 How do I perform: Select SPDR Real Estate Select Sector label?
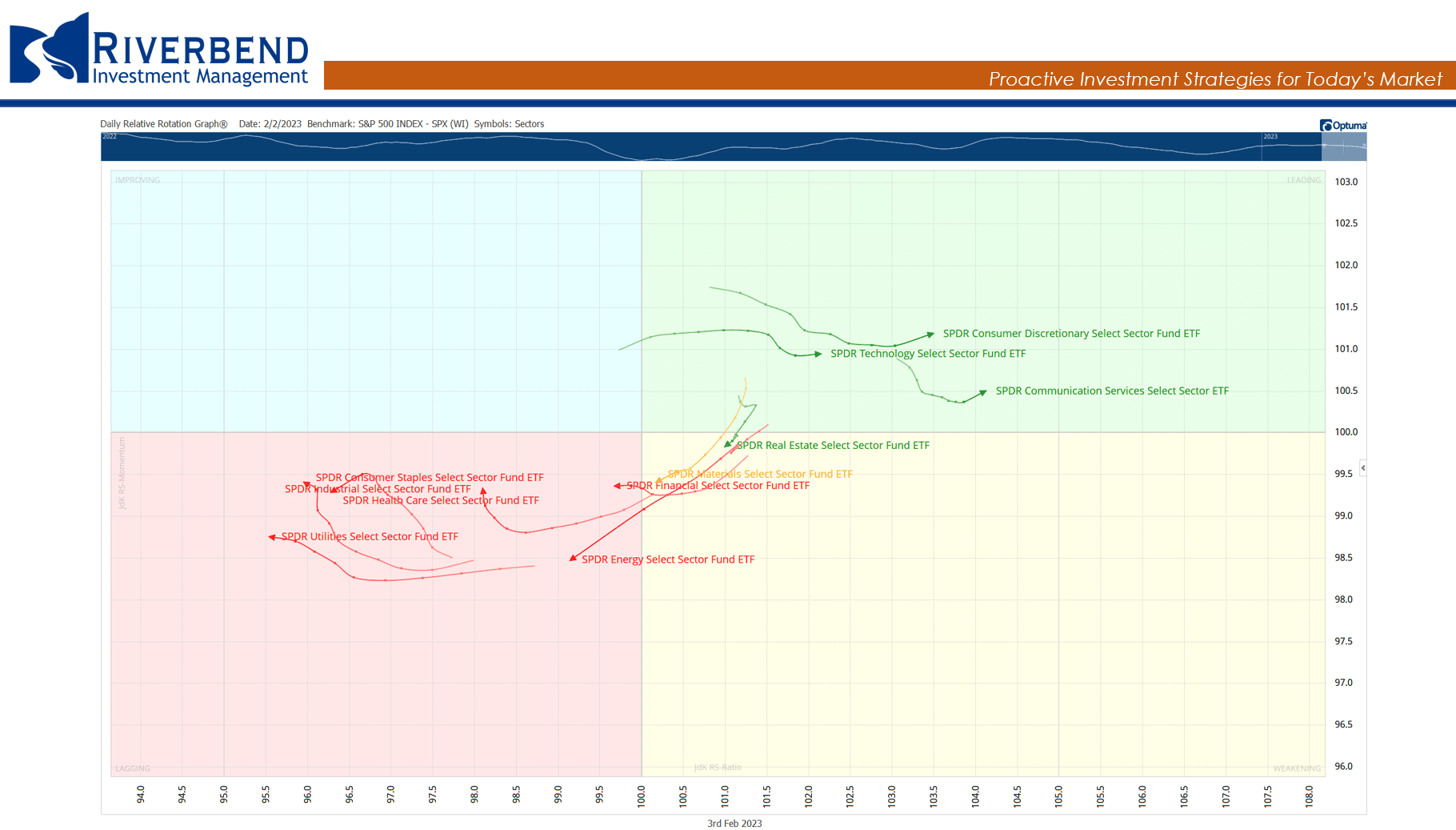(x=833, y=446)
